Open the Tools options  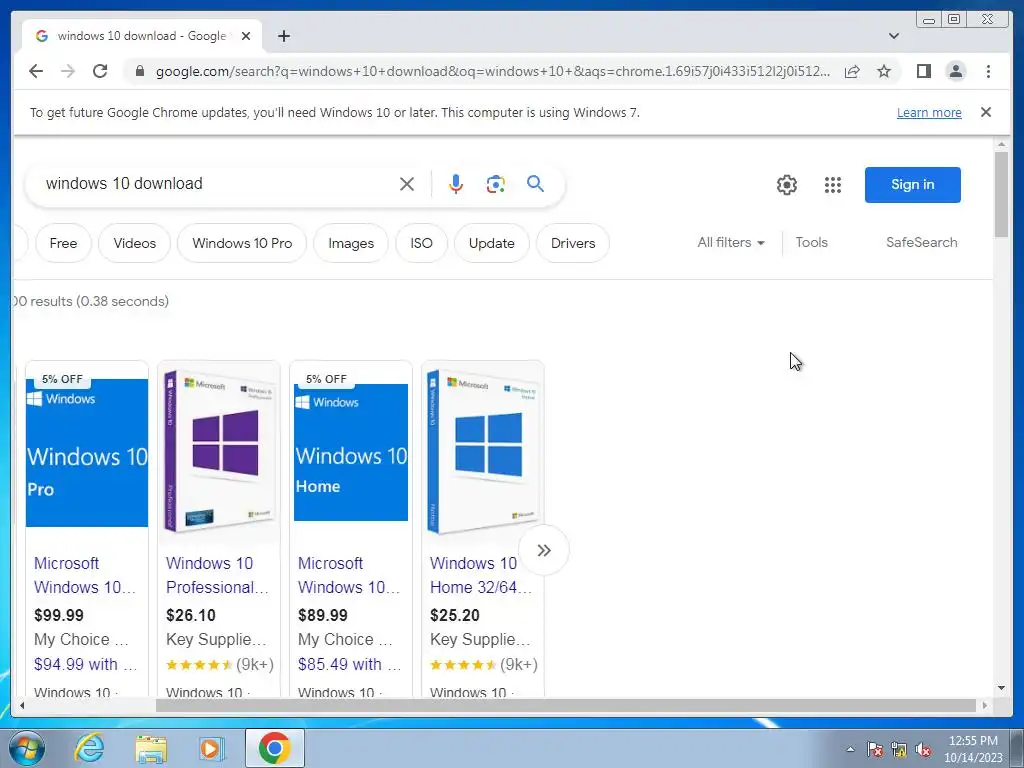811,242
